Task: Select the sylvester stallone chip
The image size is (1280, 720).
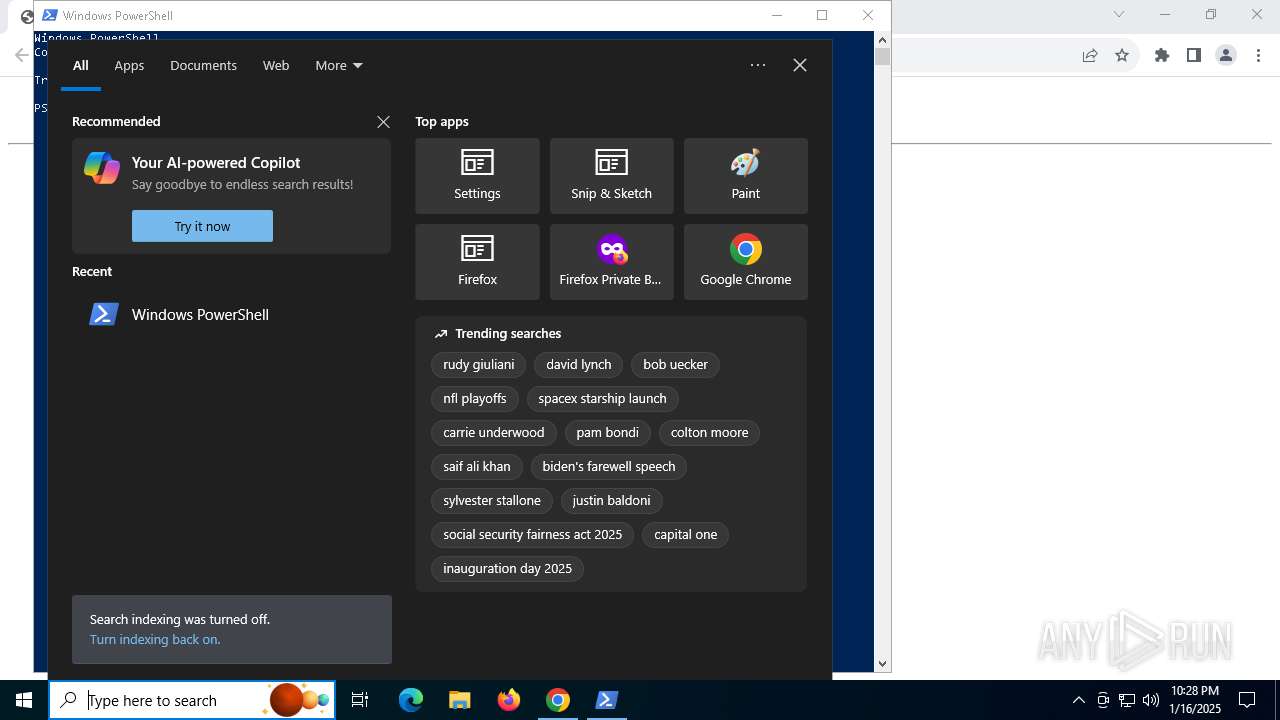Action: [x=492, y=501]
